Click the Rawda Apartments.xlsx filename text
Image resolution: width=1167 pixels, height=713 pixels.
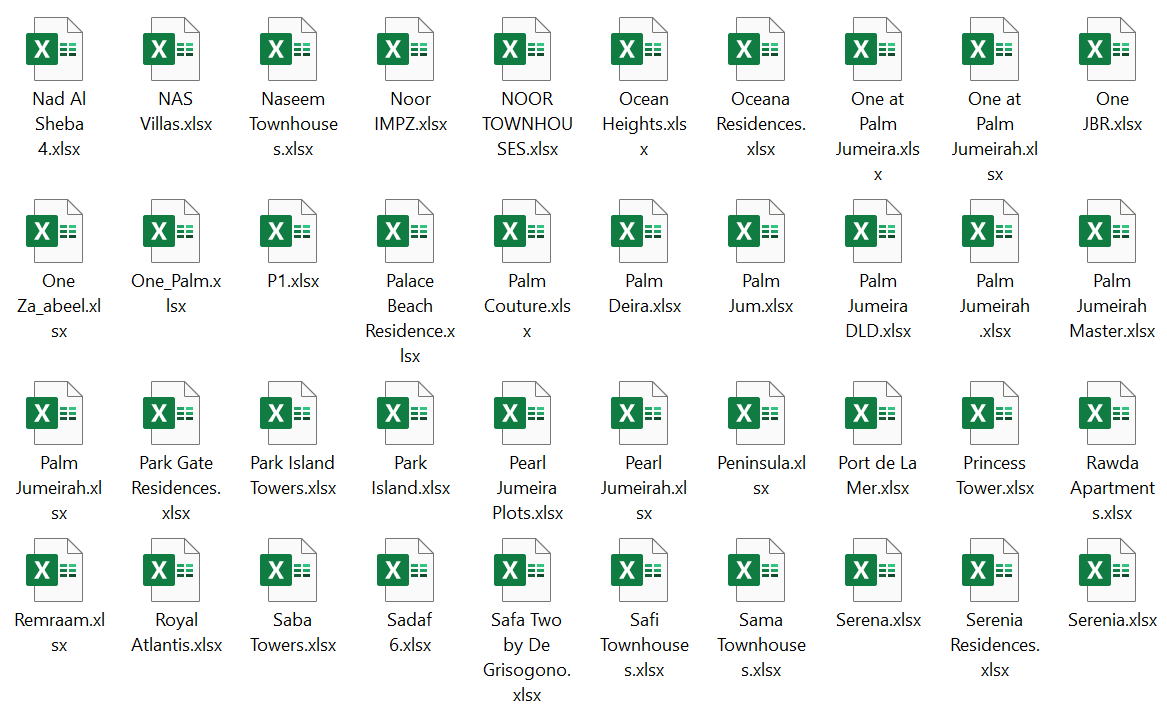(x=1111, y=488)
